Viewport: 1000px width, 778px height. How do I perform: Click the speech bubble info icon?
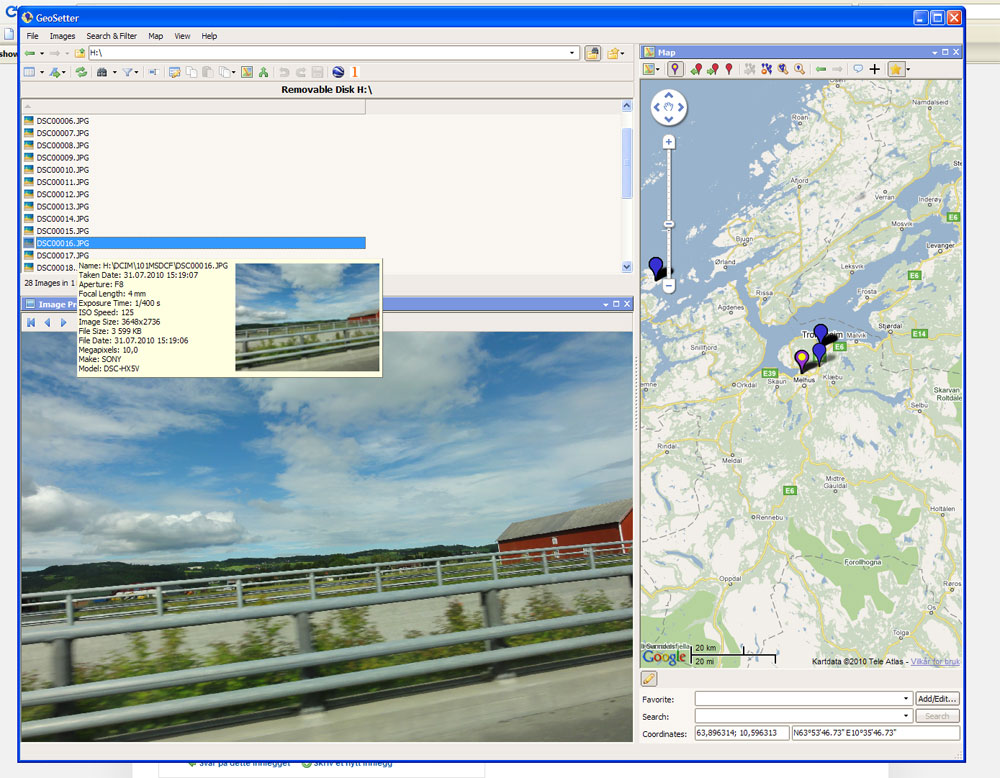point(858,69)
